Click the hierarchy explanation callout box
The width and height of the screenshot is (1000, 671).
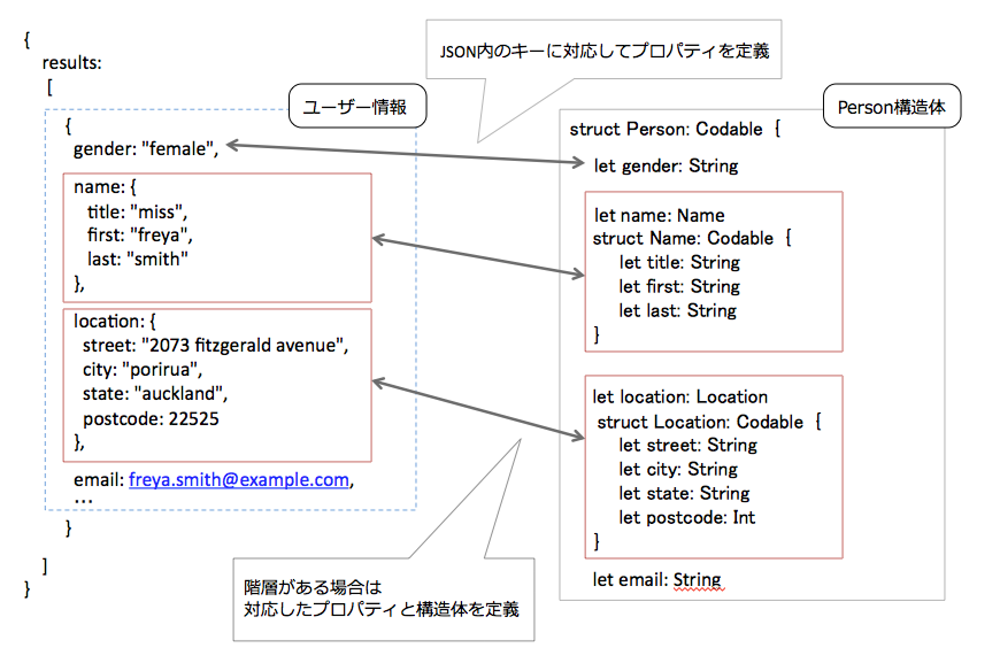click(383, 600)
